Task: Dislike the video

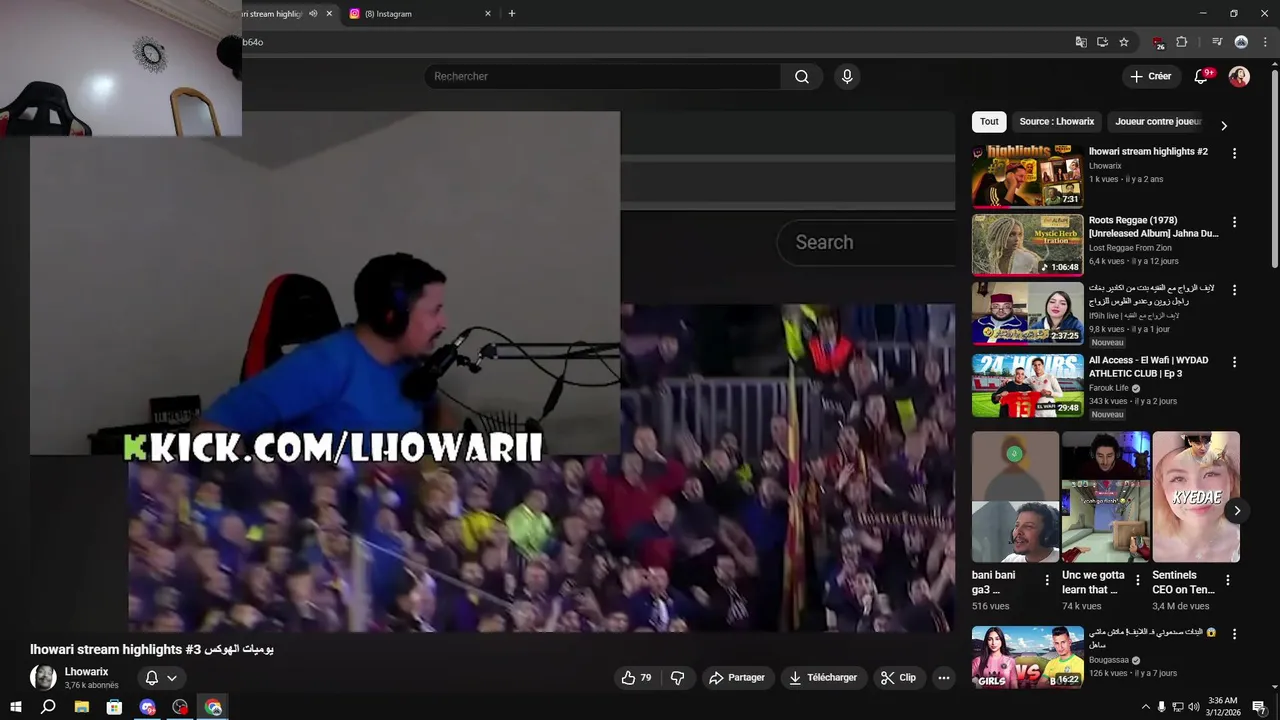Action: [677, 678]
